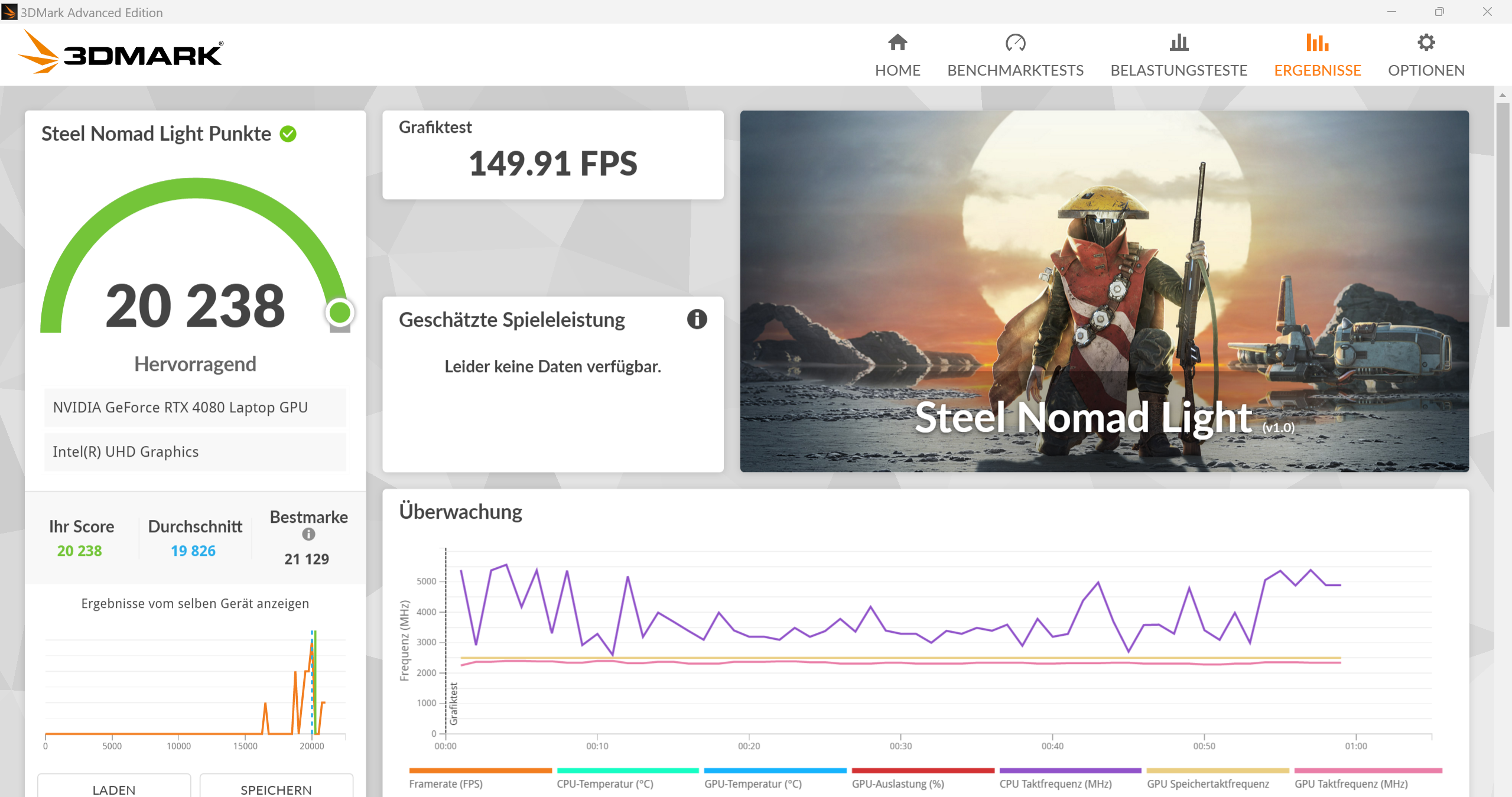Select the orange Ergebnisse chart icon
Image resolution: width=1512 pixels, height=797 pixels.
[1318, 43]
